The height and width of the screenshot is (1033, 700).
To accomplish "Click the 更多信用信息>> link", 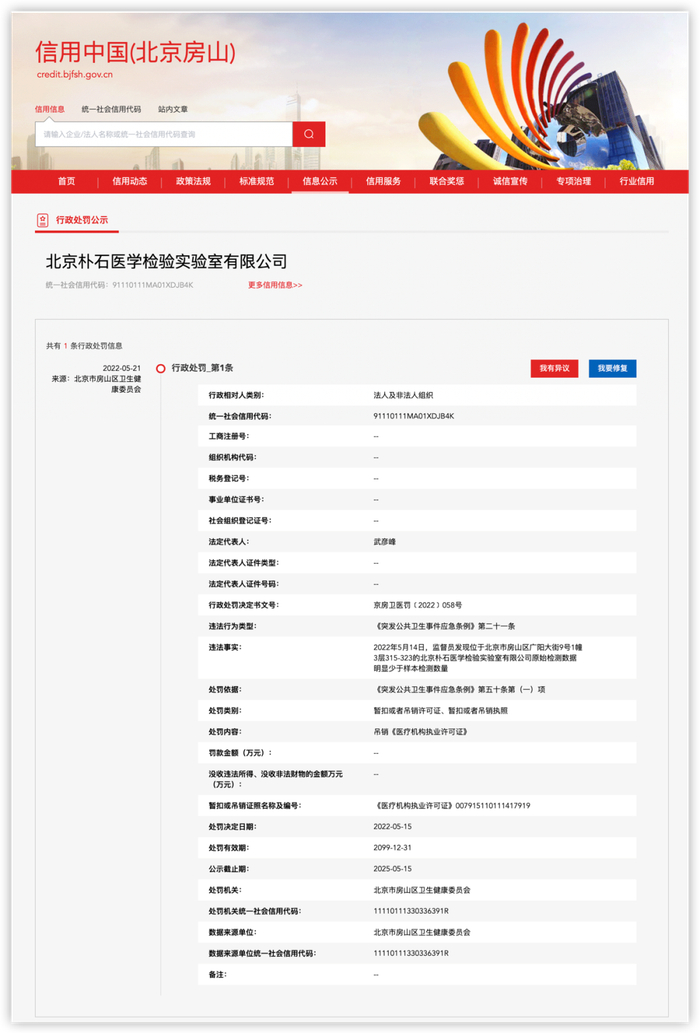I will coord(275,285).
